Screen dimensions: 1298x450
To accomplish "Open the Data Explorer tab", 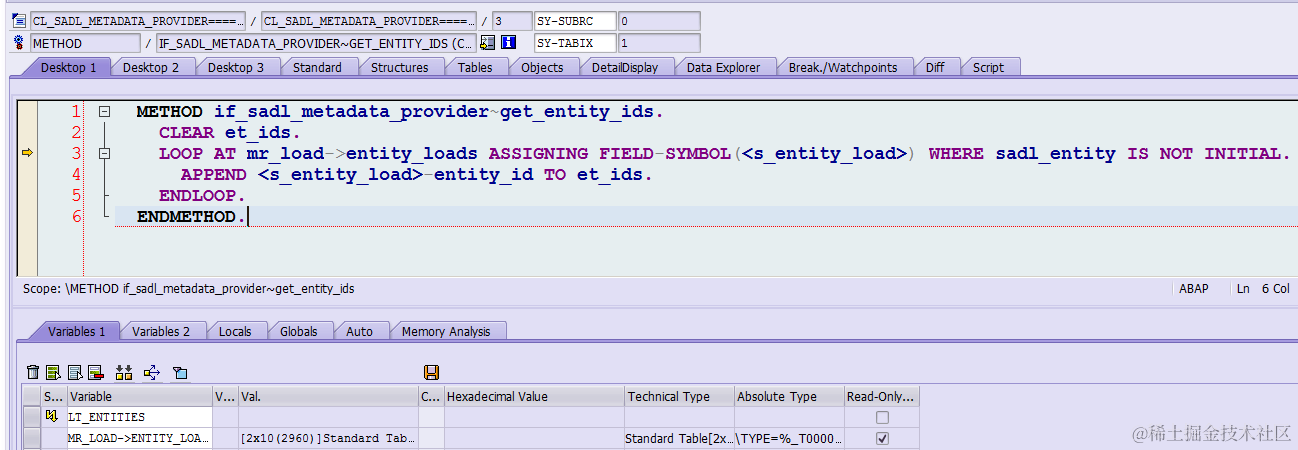I will (723, 67).
